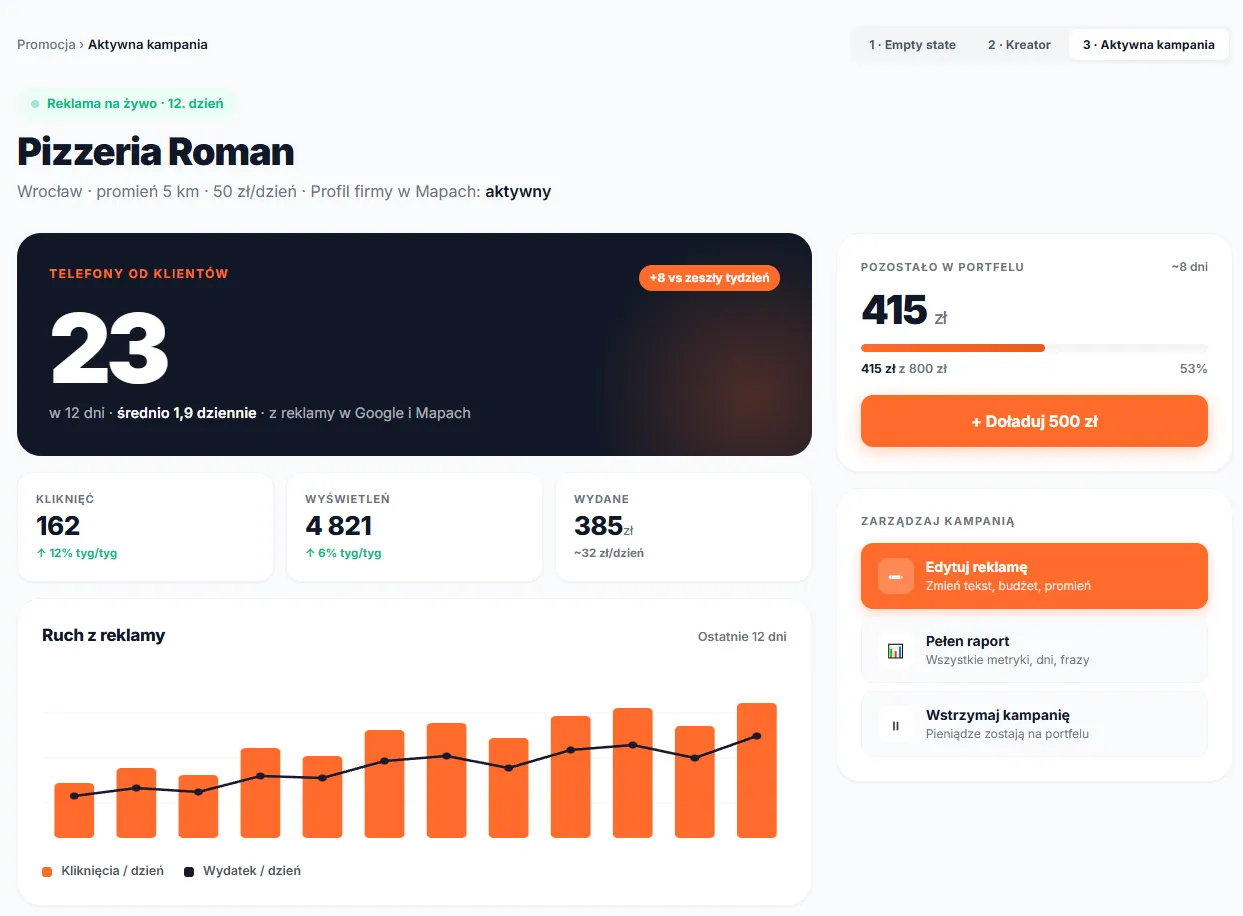1243x916 pixels.
Task: Click the TELEFONY OD KLIENTÓW label
Action: pyautogui.click(x=139, y=274)
